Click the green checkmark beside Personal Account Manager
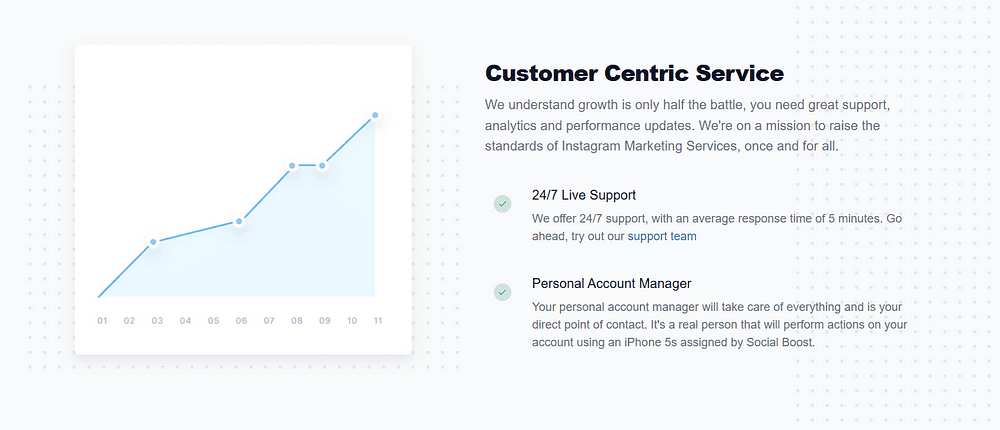This screenshot has height=430, width=1000. tap(503, 292)
